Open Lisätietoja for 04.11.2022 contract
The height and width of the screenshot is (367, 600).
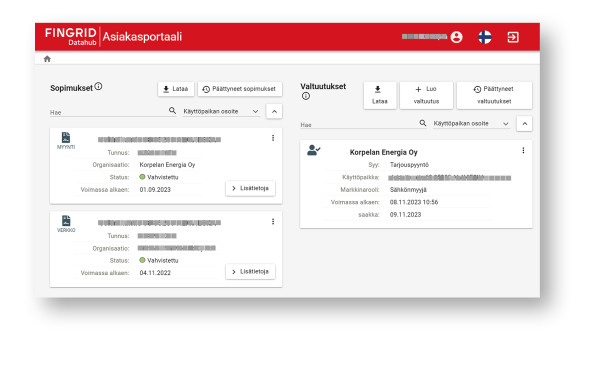click(250, 272)
